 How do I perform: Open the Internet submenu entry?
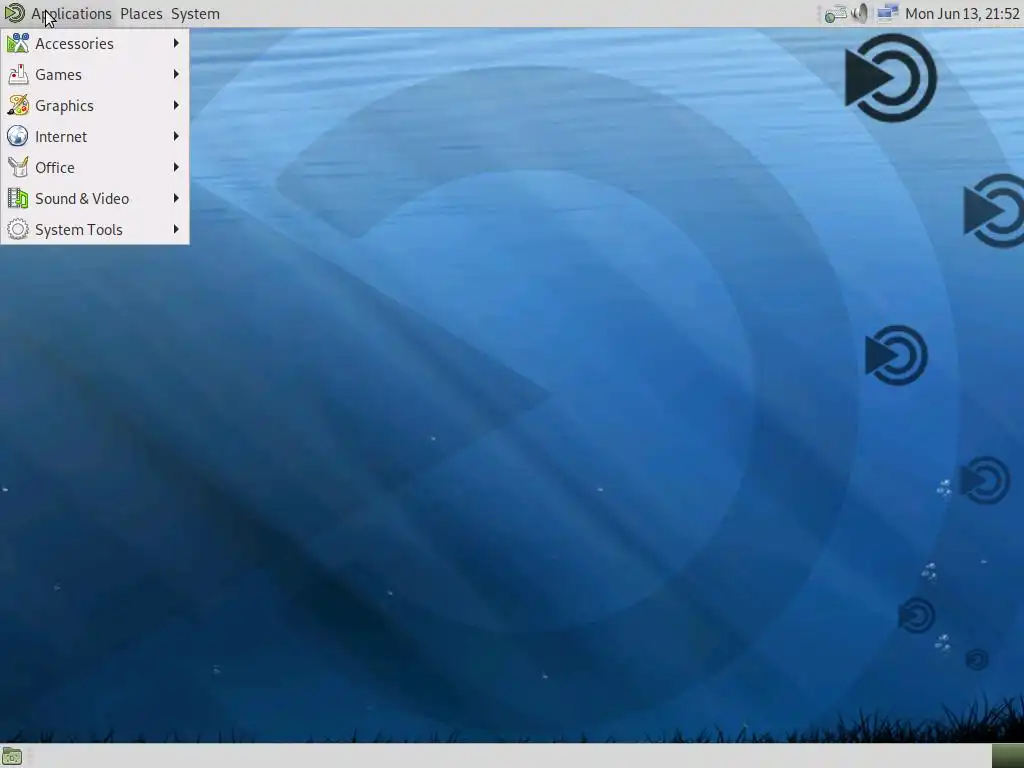95,136
